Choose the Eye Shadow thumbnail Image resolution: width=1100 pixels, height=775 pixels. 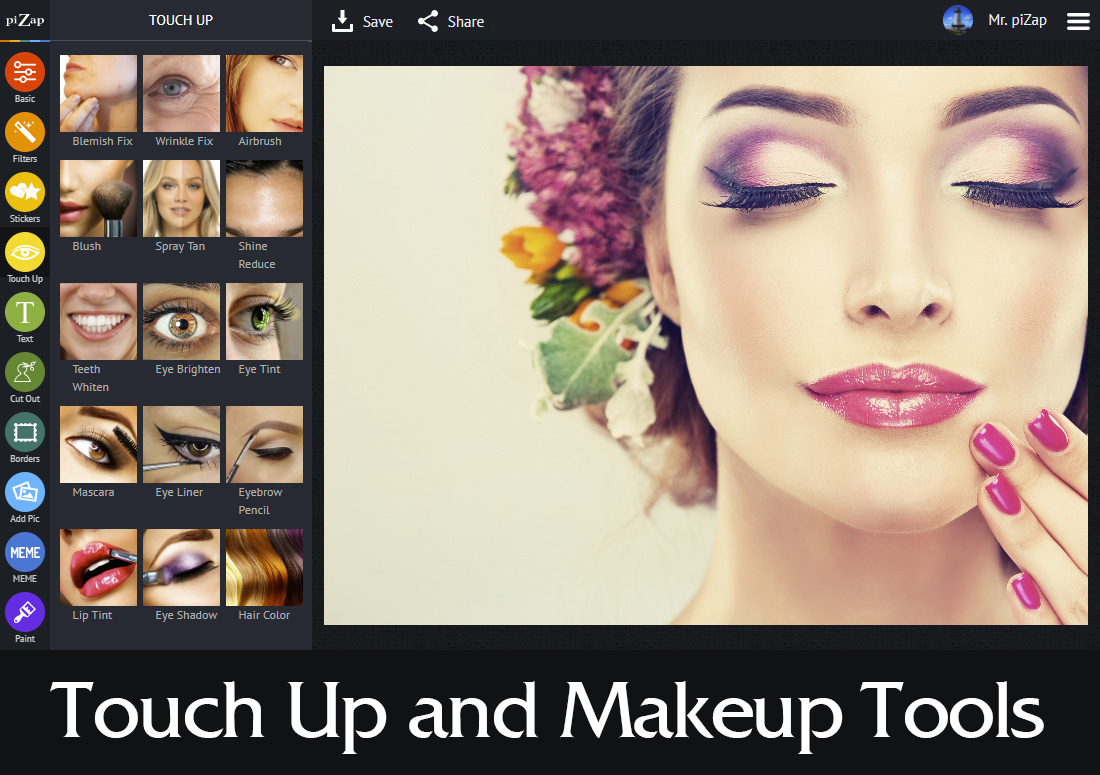181,567
